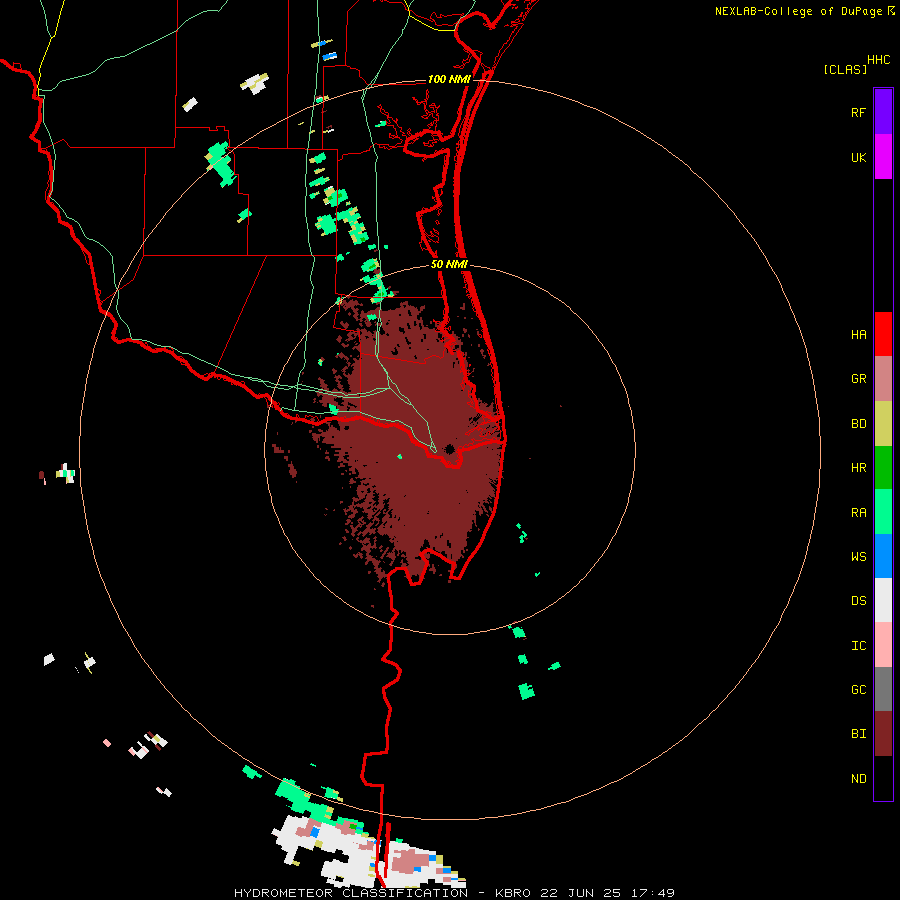The image size is (900, 900).
Task: Click the UK legend label
Action: [x=858, y=157]
